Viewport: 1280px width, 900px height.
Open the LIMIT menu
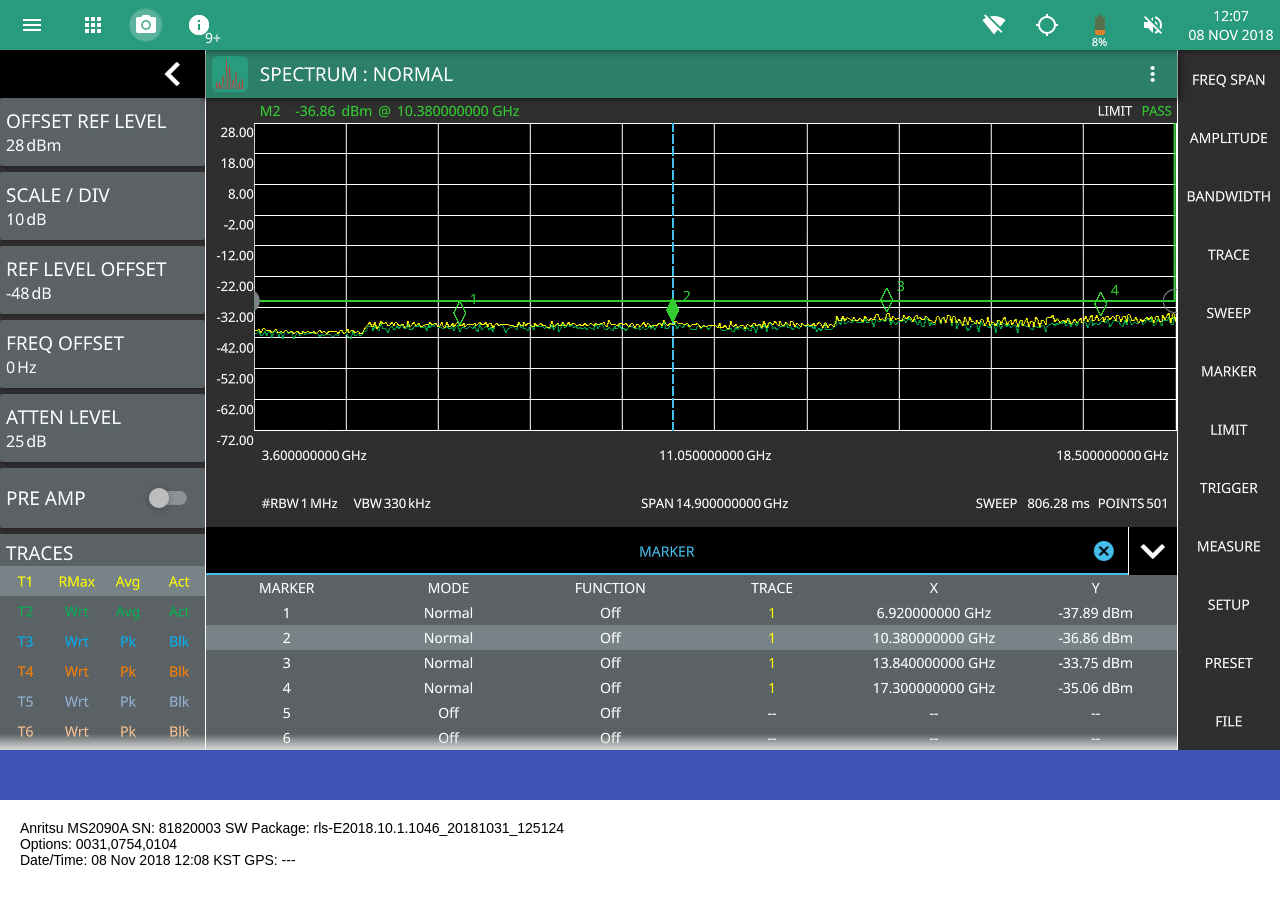(1229, 430)
